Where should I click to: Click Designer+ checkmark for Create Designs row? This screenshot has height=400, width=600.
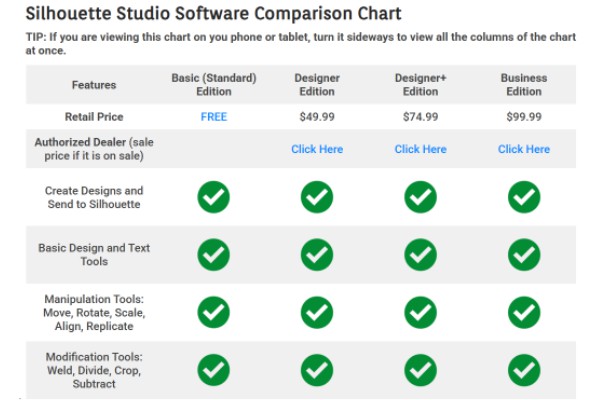420,197
